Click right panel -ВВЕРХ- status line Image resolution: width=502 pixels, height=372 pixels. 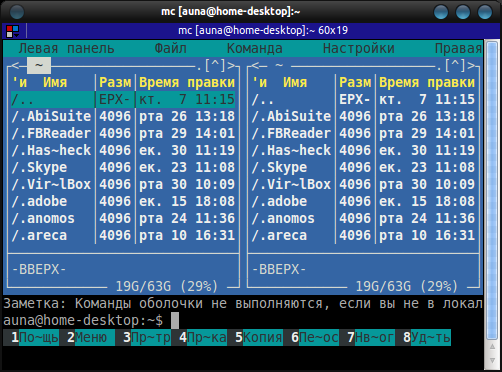click(279, 269)
